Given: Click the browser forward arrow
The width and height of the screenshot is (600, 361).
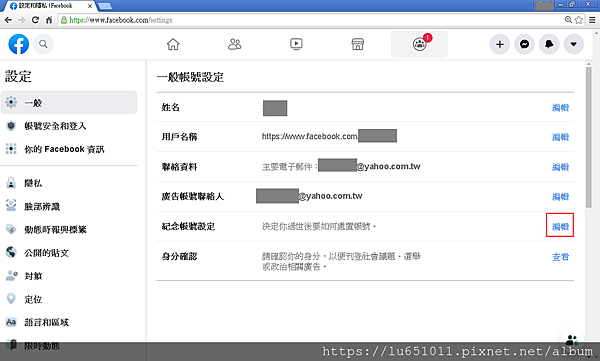Looking at the screenshot, I should coord(22,20).
